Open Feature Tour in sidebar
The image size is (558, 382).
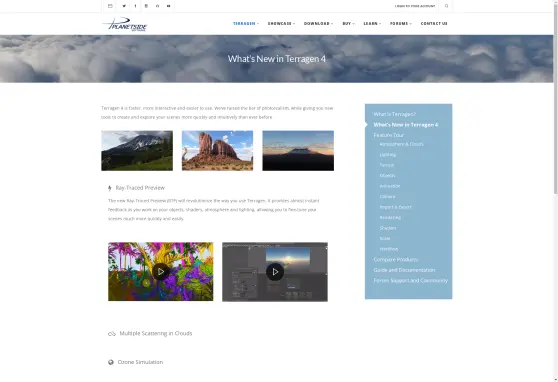[389, 135]
